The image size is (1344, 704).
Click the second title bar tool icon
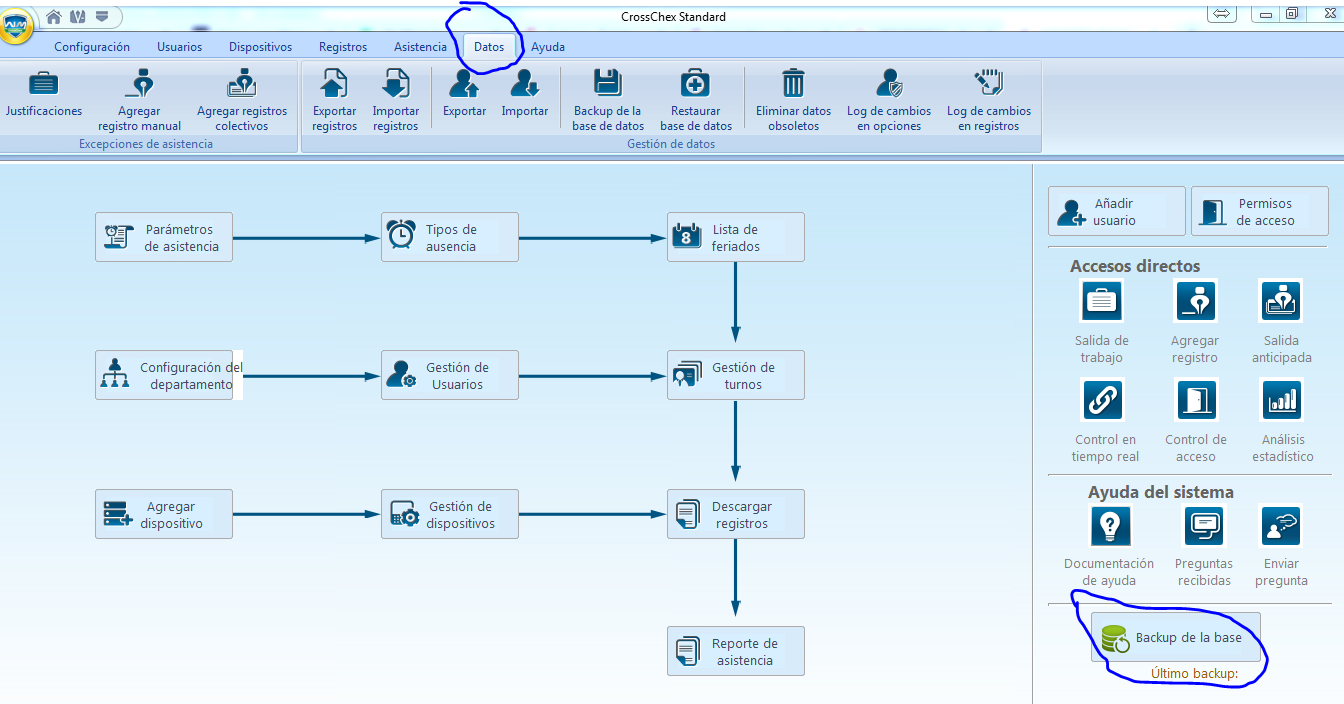pos(78,16)
